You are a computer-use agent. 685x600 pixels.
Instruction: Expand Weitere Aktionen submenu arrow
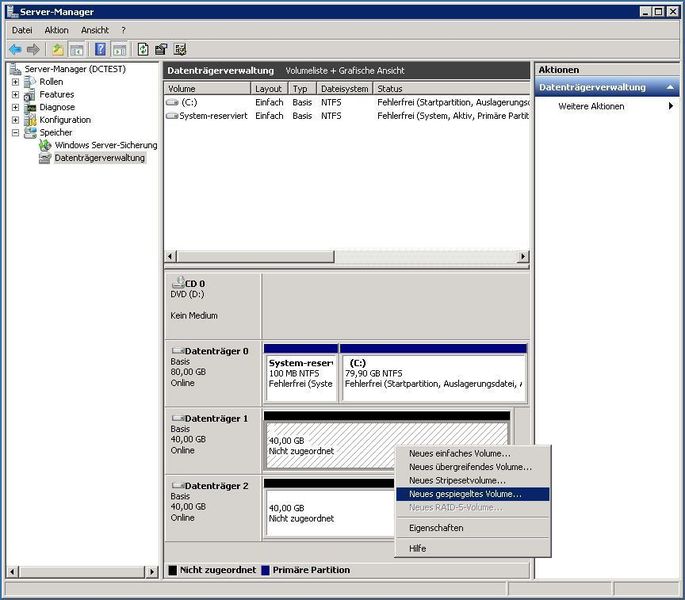(x=671, y=106)
